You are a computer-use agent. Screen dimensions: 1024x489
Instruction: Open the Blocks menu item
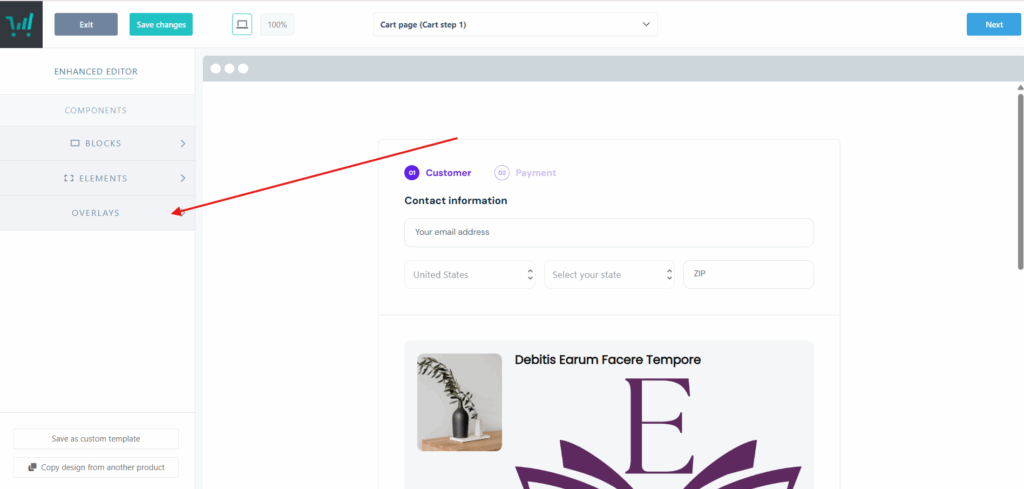[x=97, y=143]
